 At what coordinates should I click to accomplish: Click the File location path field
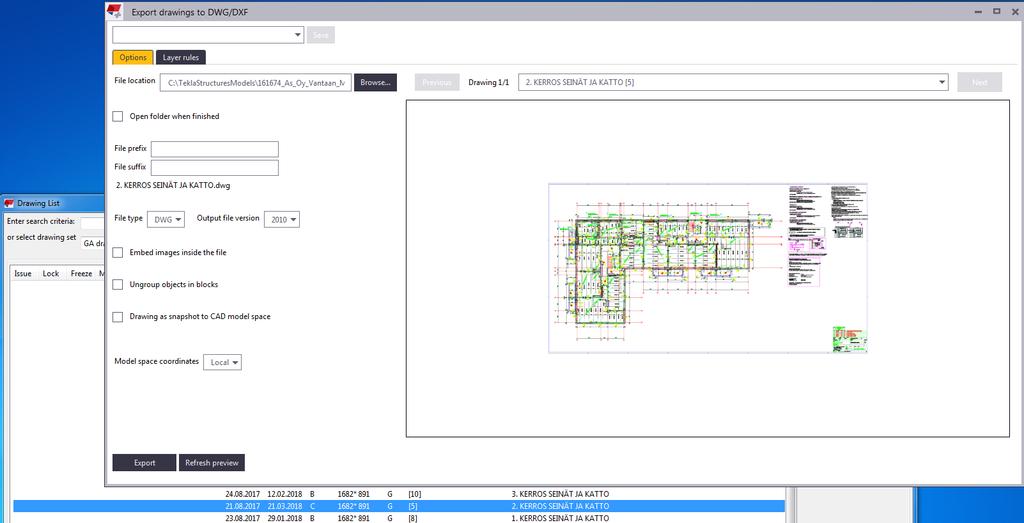256,83
